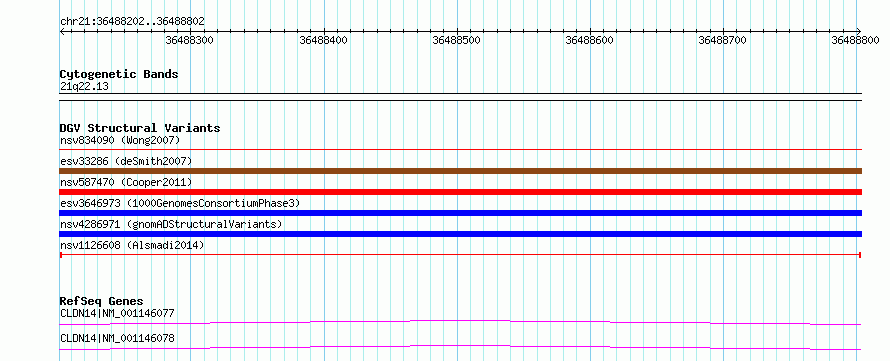This screenshot has width=890, height=361.
Task: Open variant nsv834090 (Wong2007) label
Action: point(120,140)
